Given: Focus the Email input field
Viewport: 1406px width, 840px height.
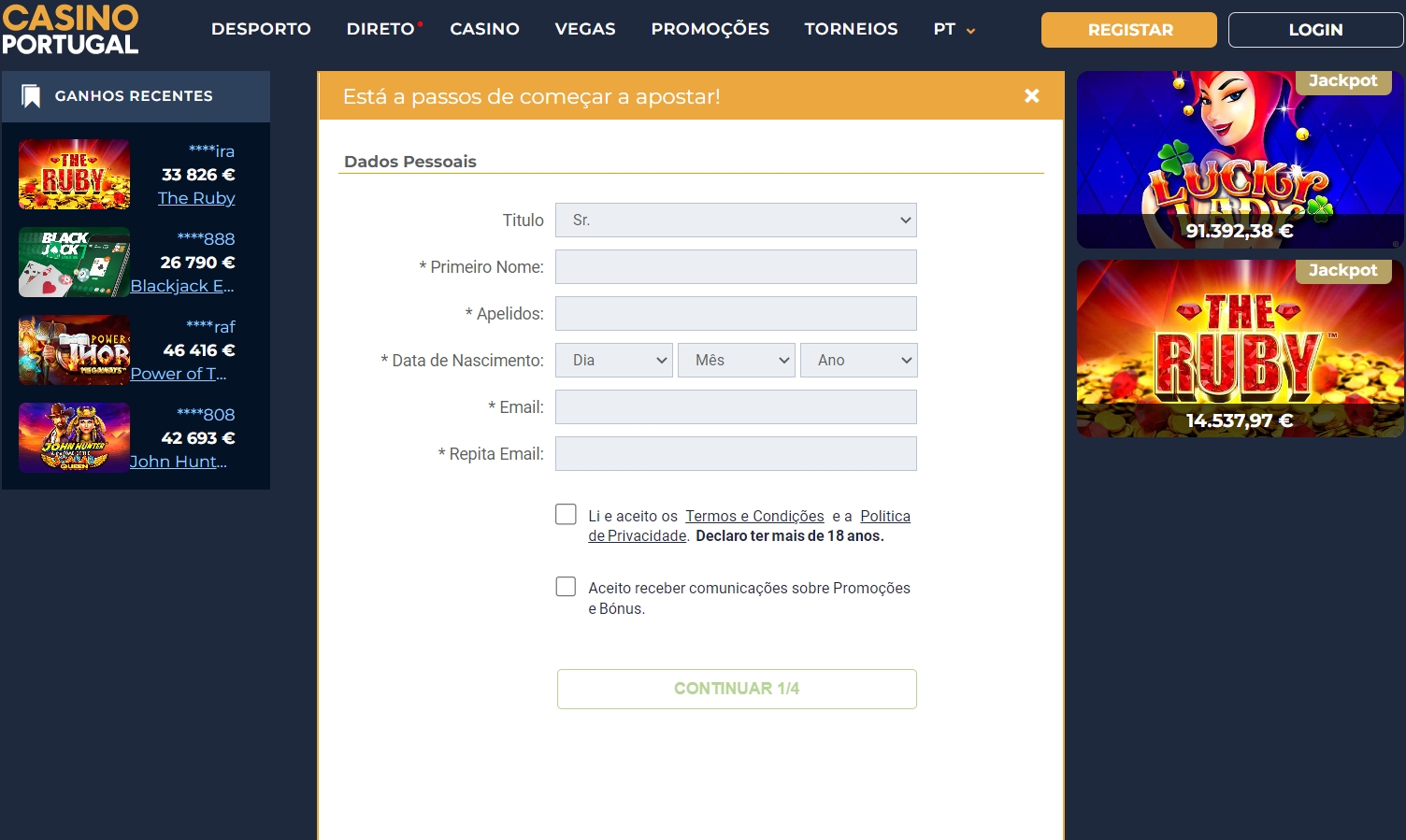Looking at the screenshot, I should [x=736, y=407].
